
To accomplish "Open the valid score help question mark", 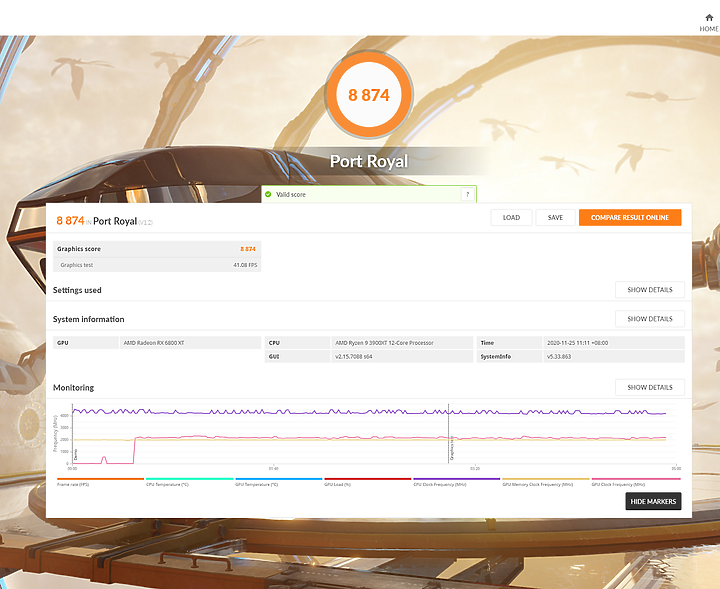I will [467, 194].
